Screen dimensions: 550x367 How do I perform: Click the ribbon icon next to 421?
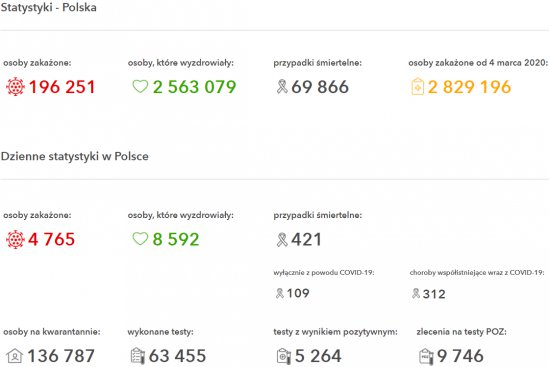282,240
